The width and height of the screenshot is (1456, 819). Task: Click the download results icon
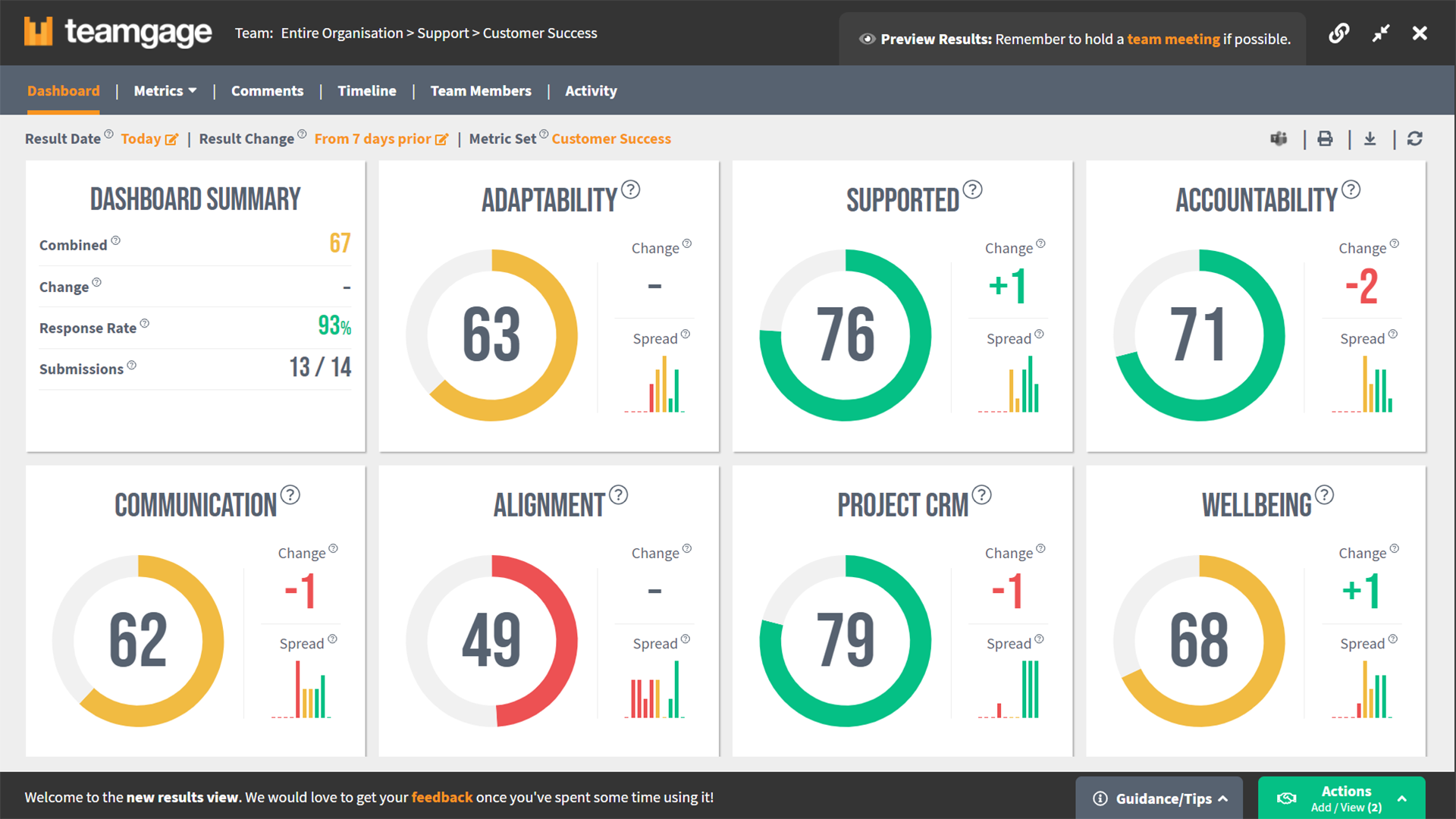point(1370,139)
